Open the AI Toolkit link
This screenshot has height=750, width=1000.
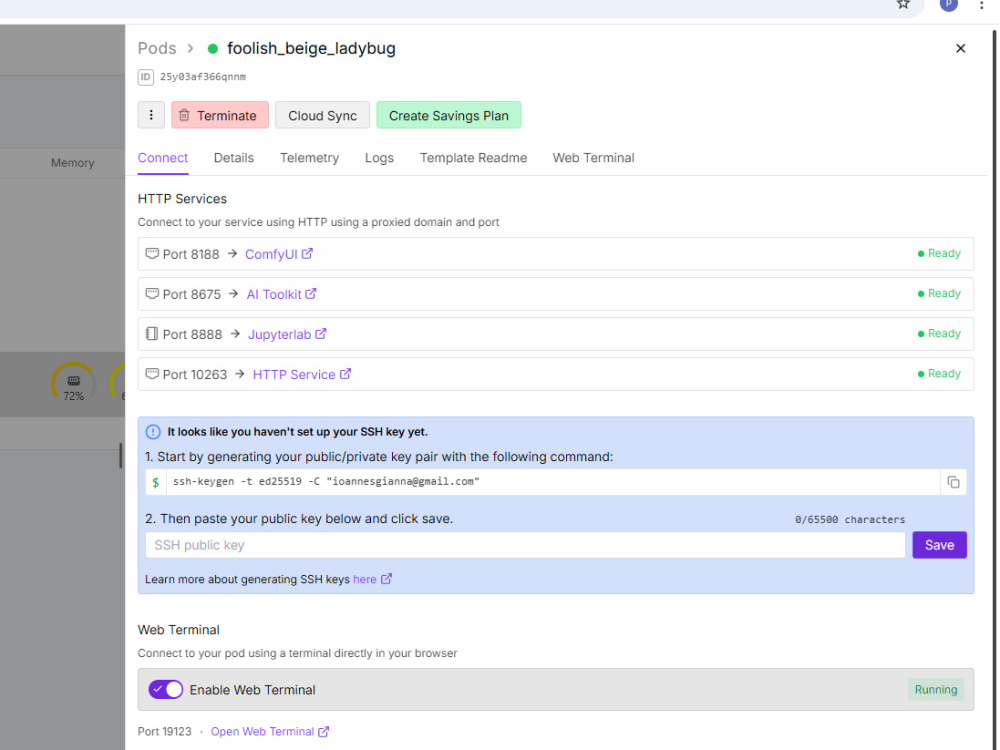click(x=274, y=295)
